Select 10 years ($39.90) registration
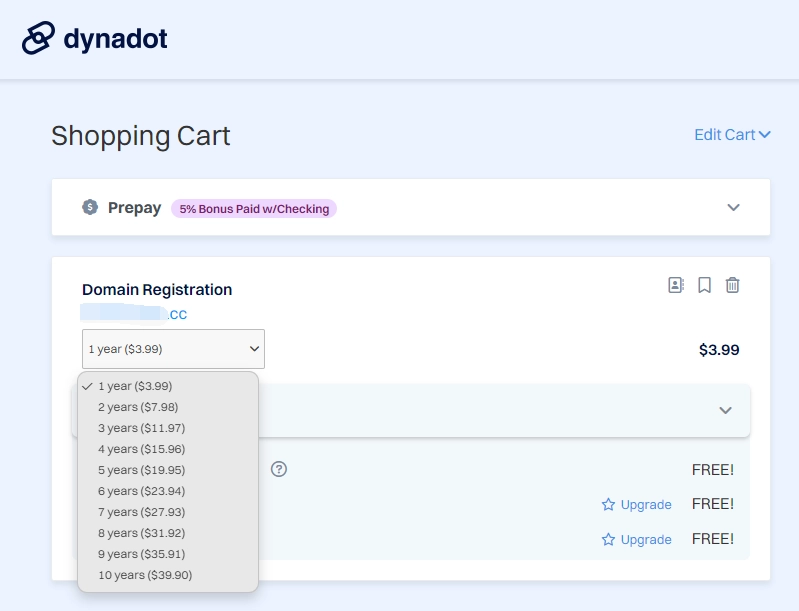Viewport: 799px width, 611px height. point(145,575)
